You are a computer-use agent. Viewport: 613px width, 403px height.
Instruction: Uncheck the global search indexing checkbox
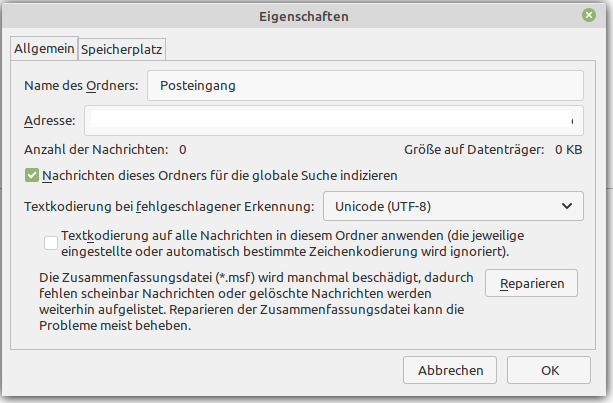coord(32,175)
